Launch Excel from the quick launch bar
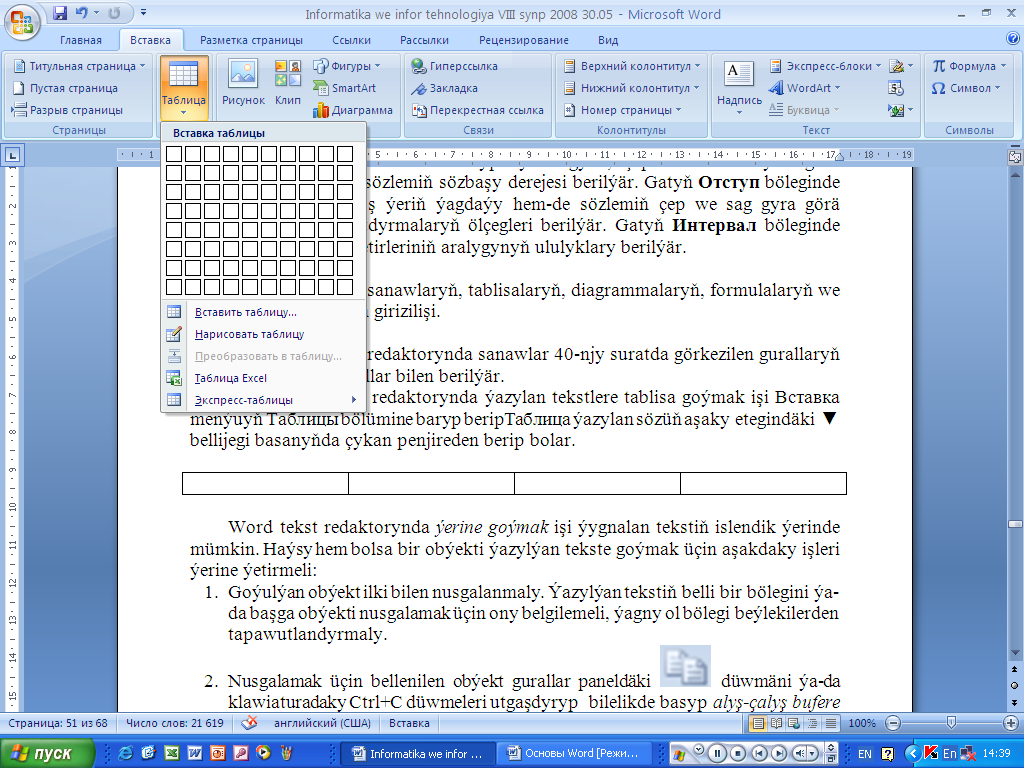 (172, 753)
